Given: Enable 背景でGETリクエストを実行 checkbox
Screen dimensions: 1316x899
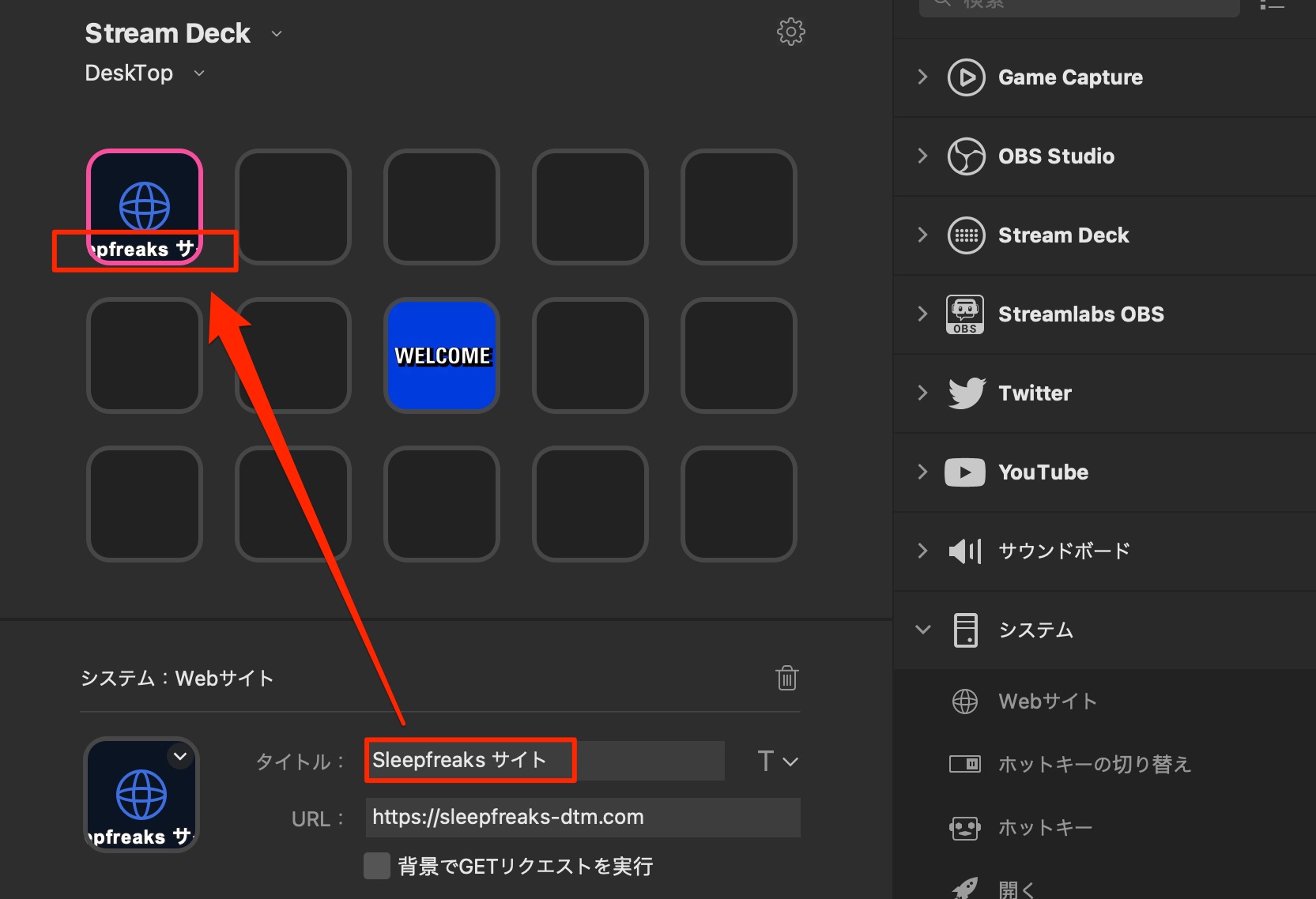Looking at the screenshot, I should 377,866.
